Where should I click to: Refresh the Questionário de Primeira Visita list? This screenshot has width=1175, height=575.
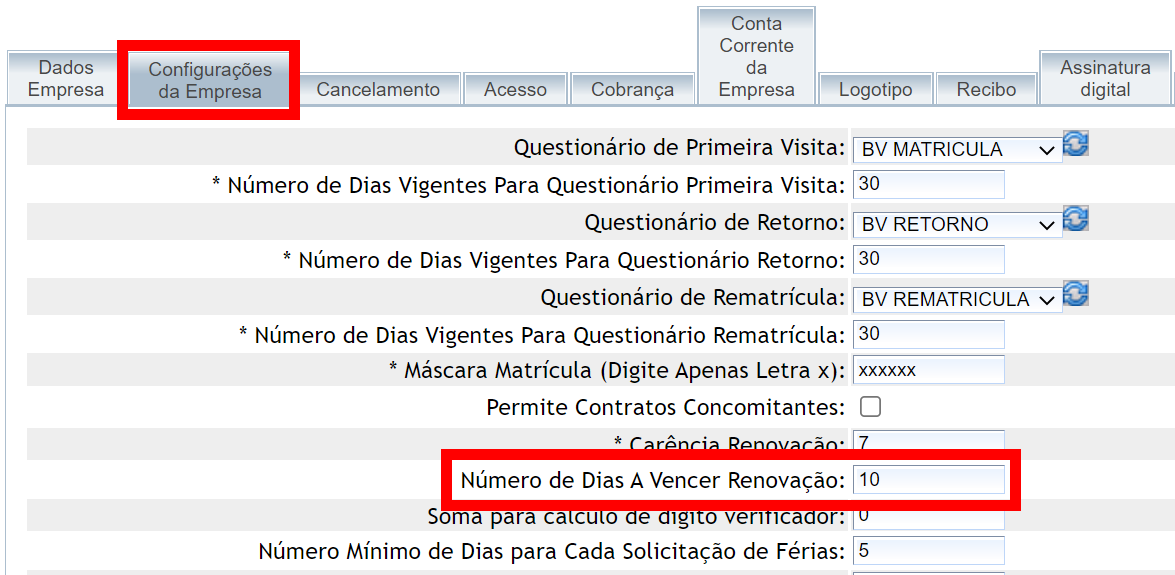[1075, 143]
